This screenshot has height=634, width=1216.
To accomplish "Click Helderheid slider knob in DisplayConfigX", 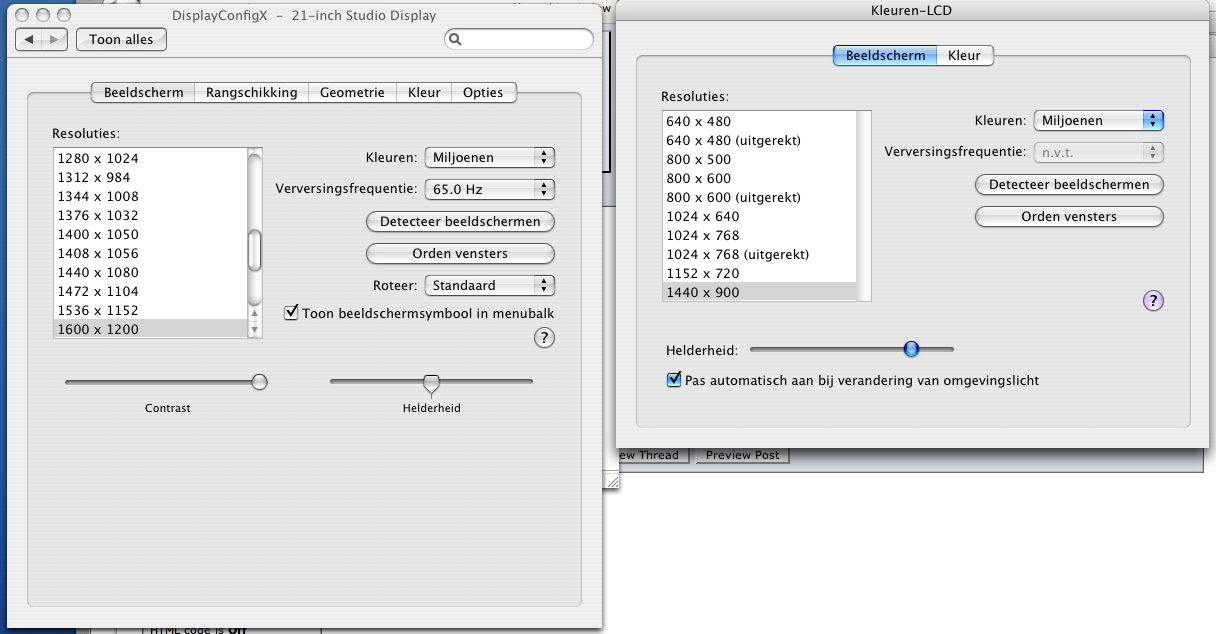I will [431, 383].
